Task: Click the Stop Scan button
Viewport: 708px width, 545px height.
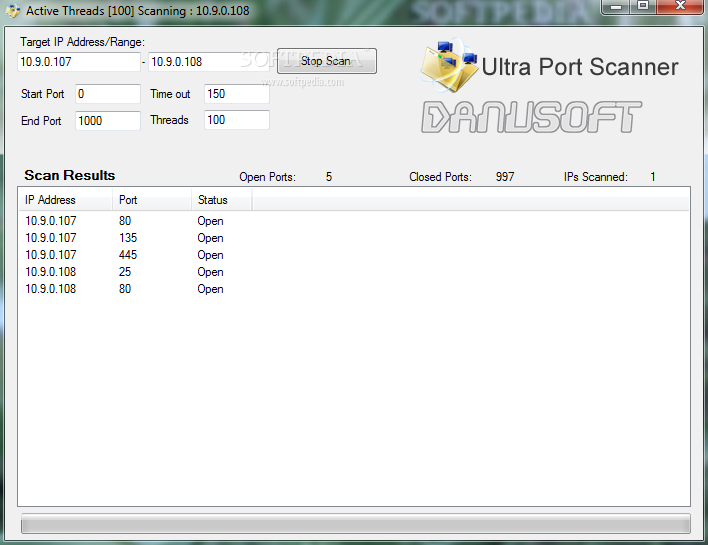Action: pos(326,61)
